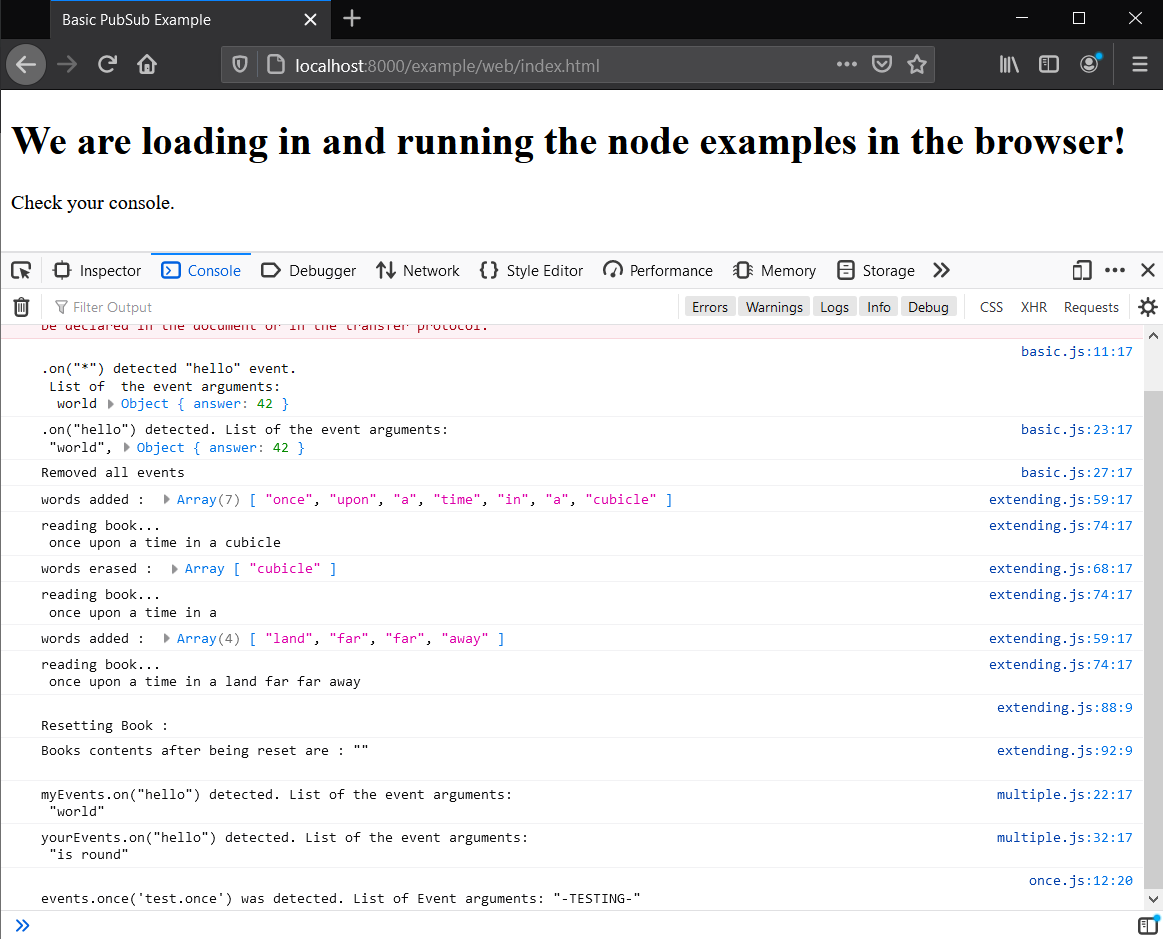Toggle the Info filter
The width and height of the screenshot is (1163, 939).
(x=878, y=307)
